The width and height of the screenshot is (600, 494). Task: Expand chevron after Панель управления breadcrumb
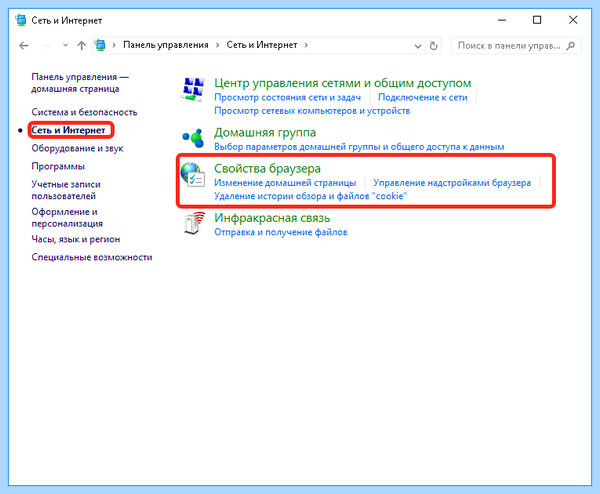pyautogui.click(x=217, y=45)
